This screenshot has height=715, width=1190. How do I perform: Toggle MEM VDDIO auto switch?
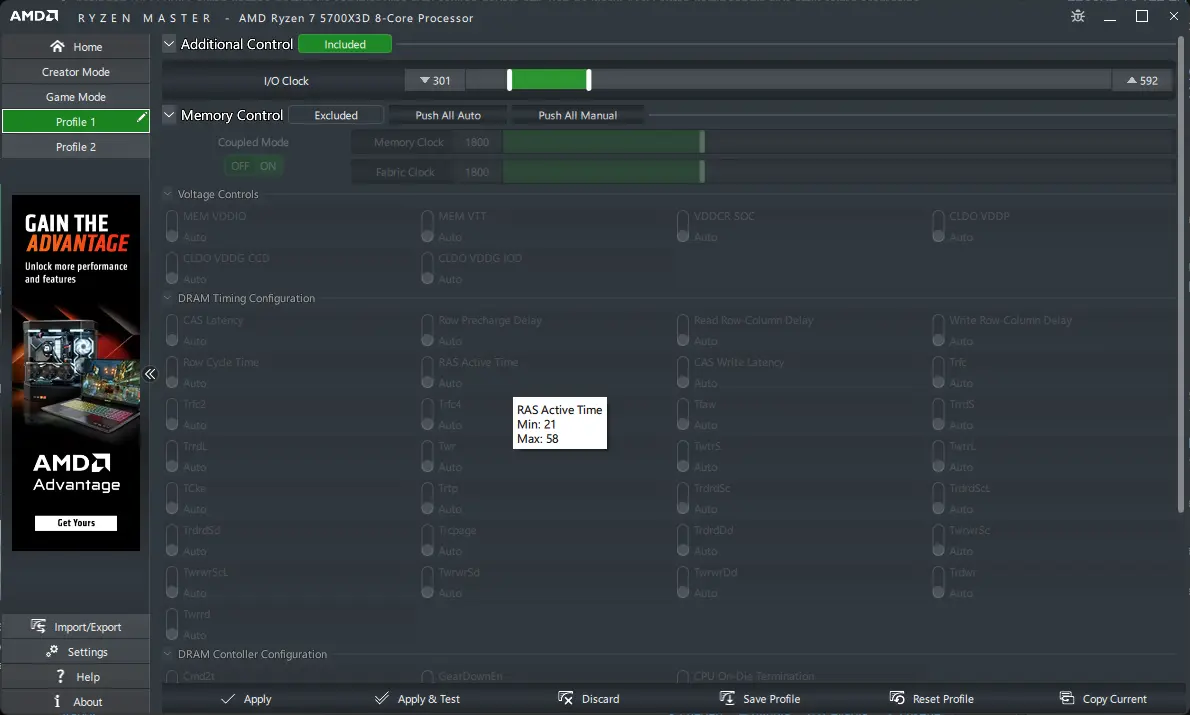172,226
